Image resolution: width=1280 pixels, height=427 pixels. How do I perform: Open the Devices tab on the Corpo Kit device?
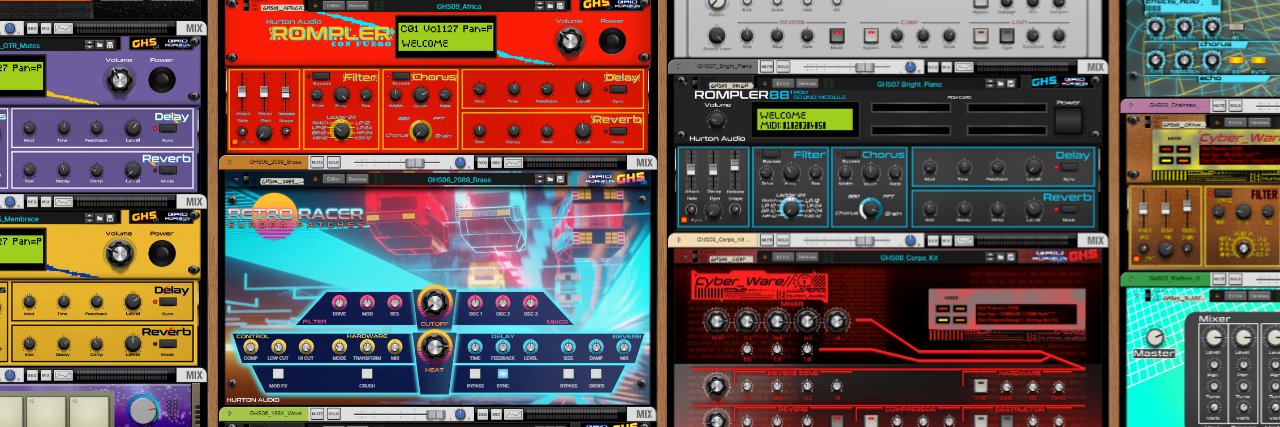click(806, 257)
